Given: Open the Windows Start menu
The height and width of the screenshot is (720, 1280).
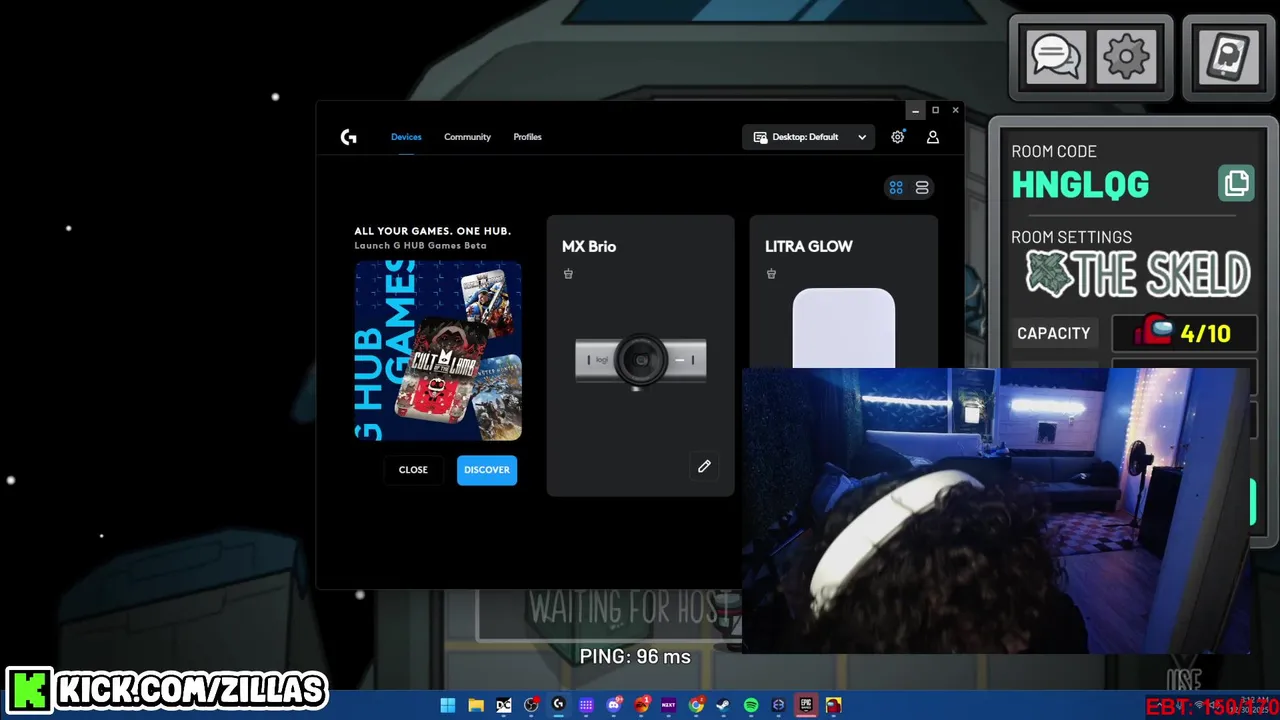Looking at the screenshot, I should (x=448, y=705).
